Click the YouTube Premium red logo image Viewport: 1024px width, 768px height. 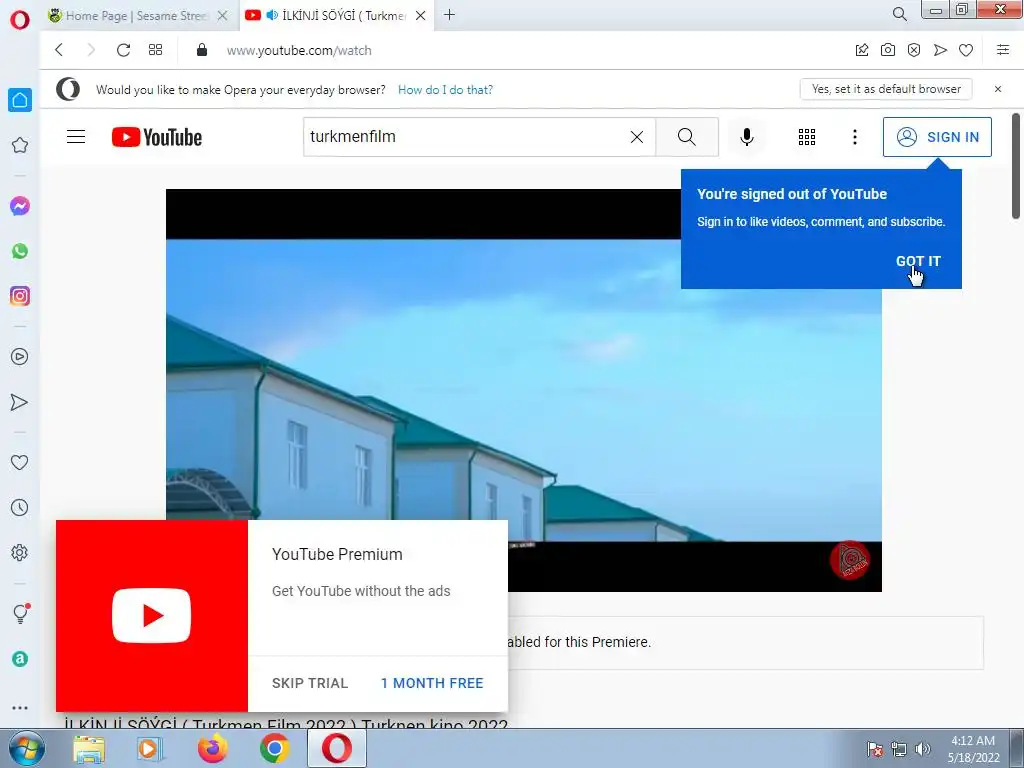(x=152, y=615)
